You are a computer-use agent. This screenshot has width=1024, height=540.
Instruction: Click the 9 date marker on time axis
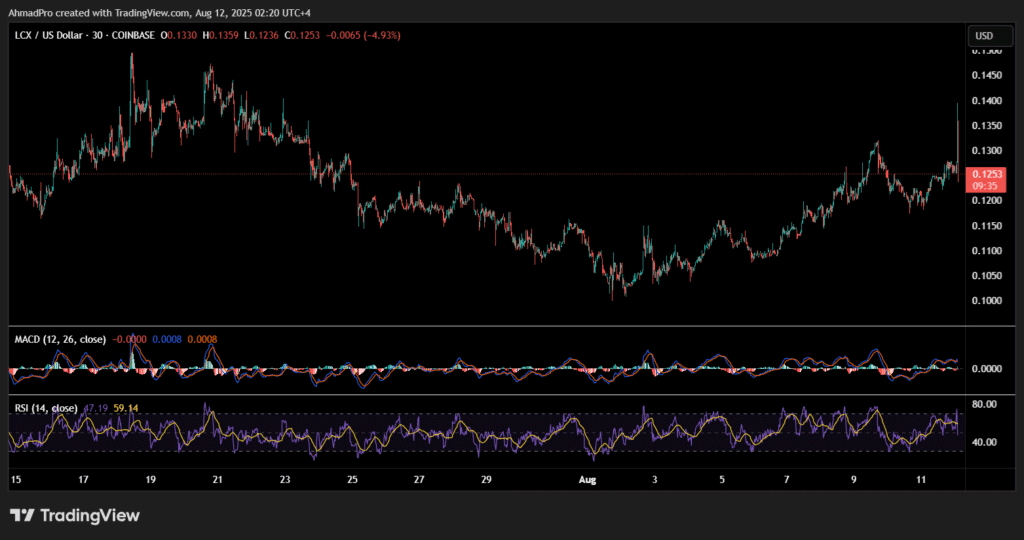tap(854, 480)
